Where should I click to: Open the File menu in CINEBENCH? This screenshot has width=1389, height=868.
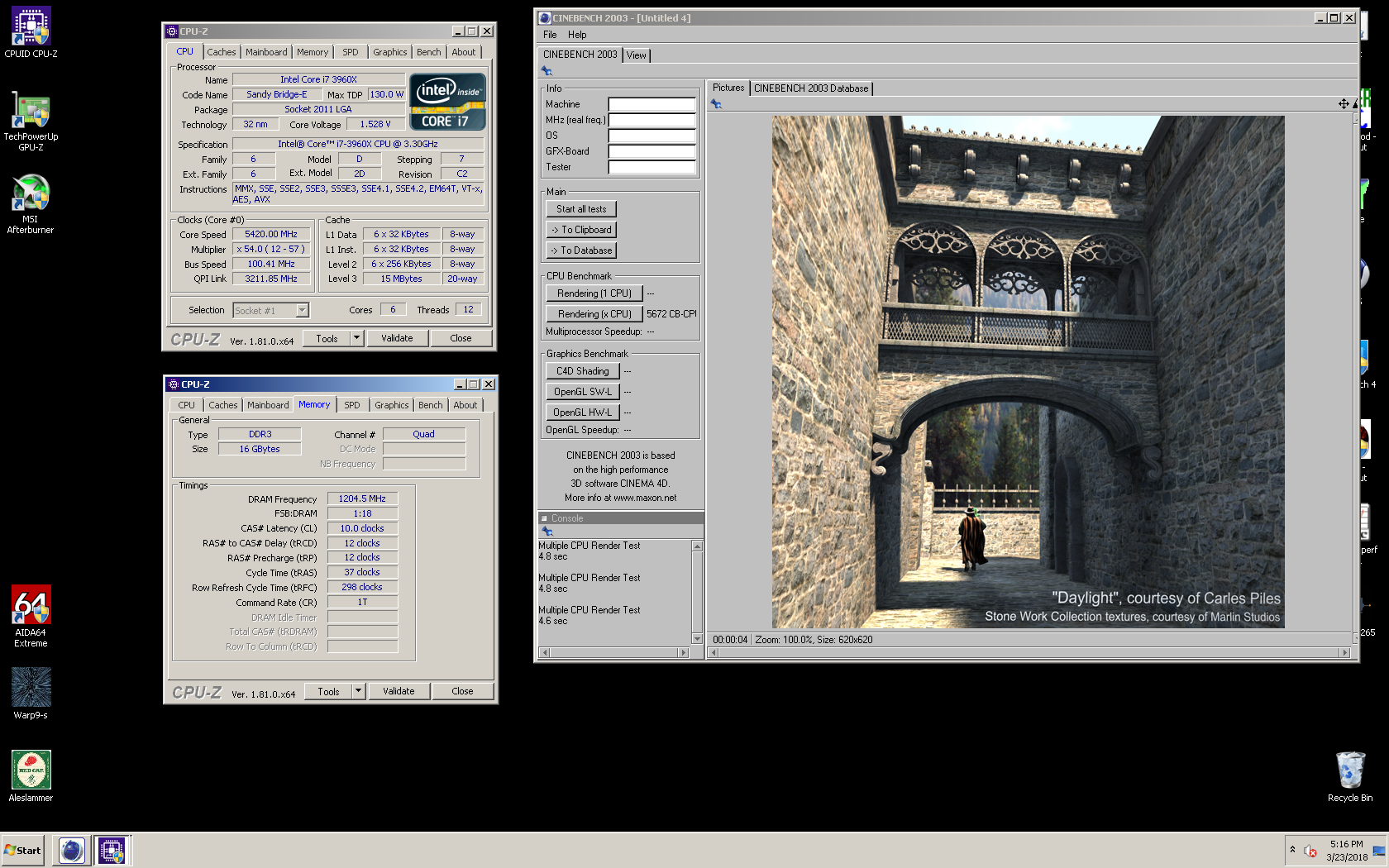point(550,35)
